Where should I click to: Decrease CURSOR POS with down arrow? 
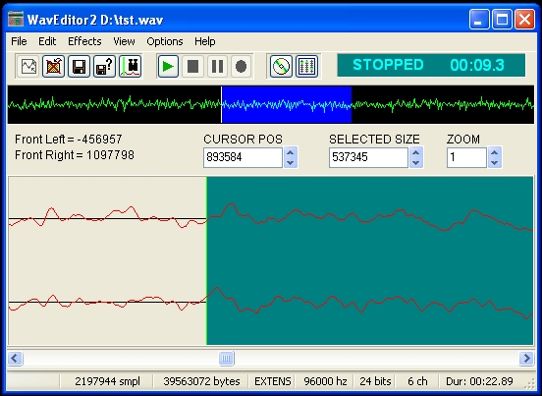tap(290, 162)
